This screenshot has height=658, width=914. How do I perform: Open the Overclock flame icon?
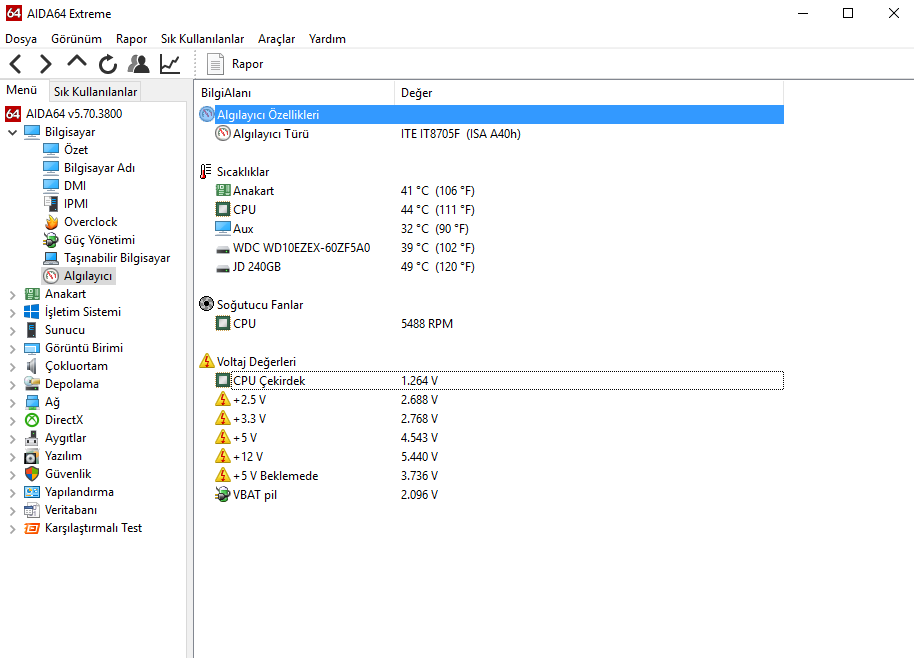click(51, 222)
